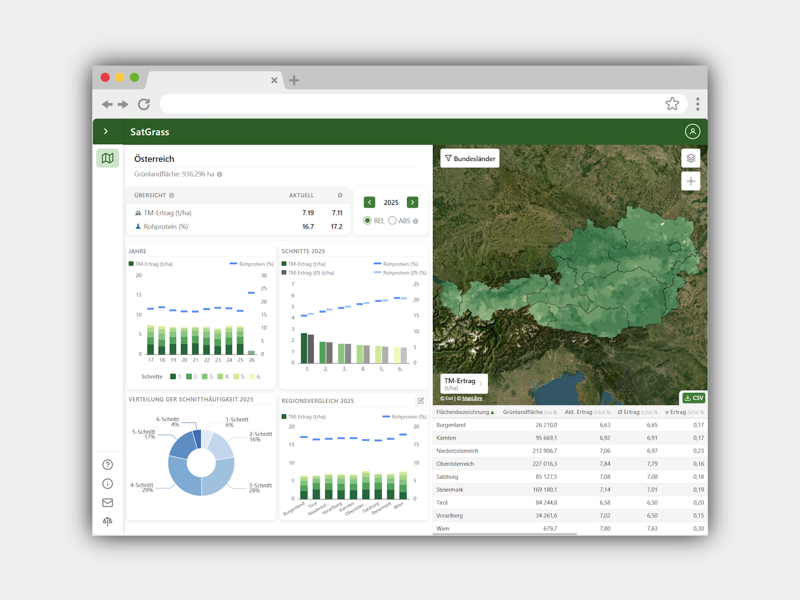
Task: Go to previous year before 2025
Action: click(369, 203)
